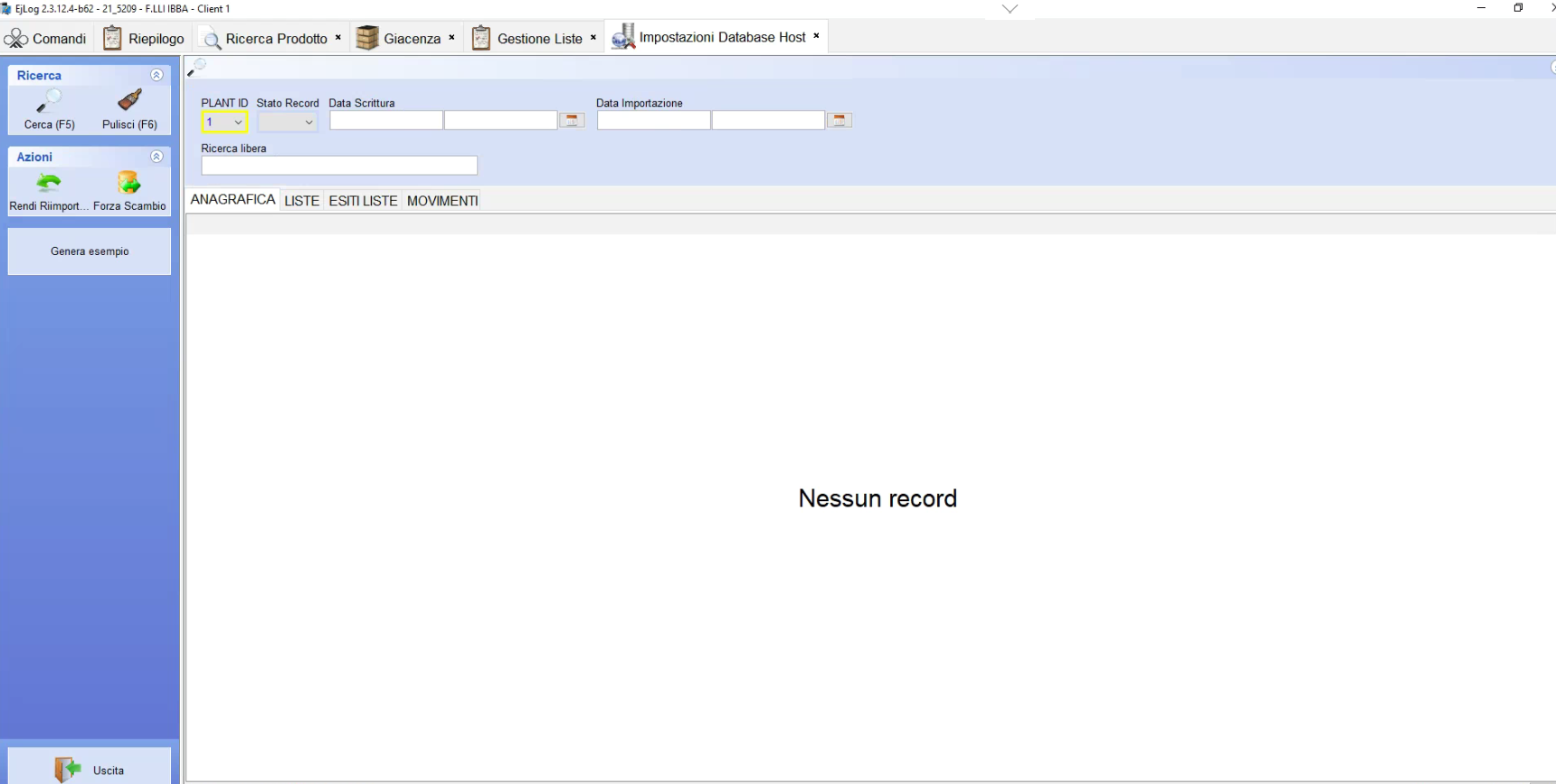Viewport: 1556px width, 784px height.
Task: Open the Data Importazione calendar picker
Action: (840, 120)
